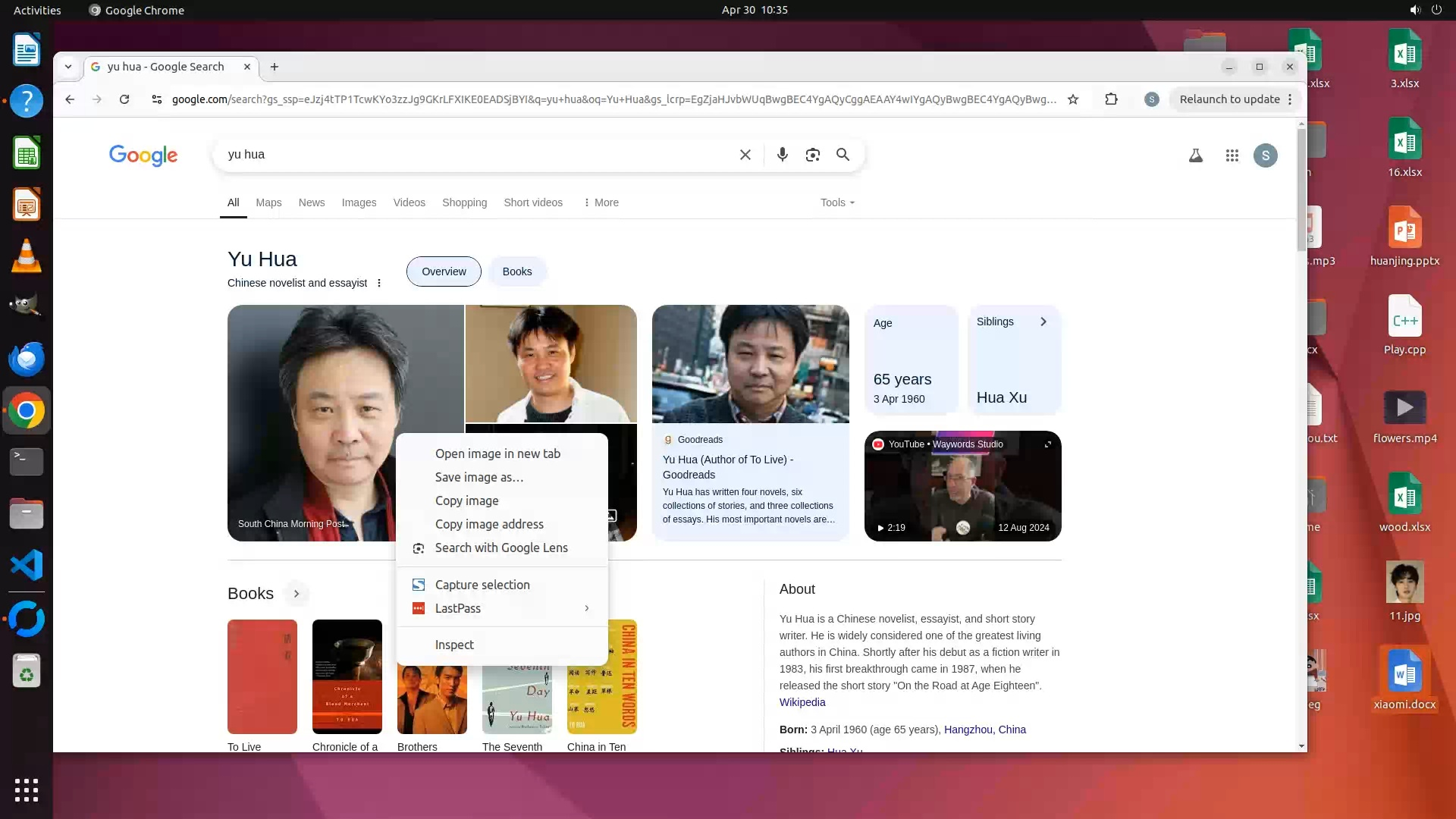Select the Overview chip
The image size is (1456, 819).
444,271
